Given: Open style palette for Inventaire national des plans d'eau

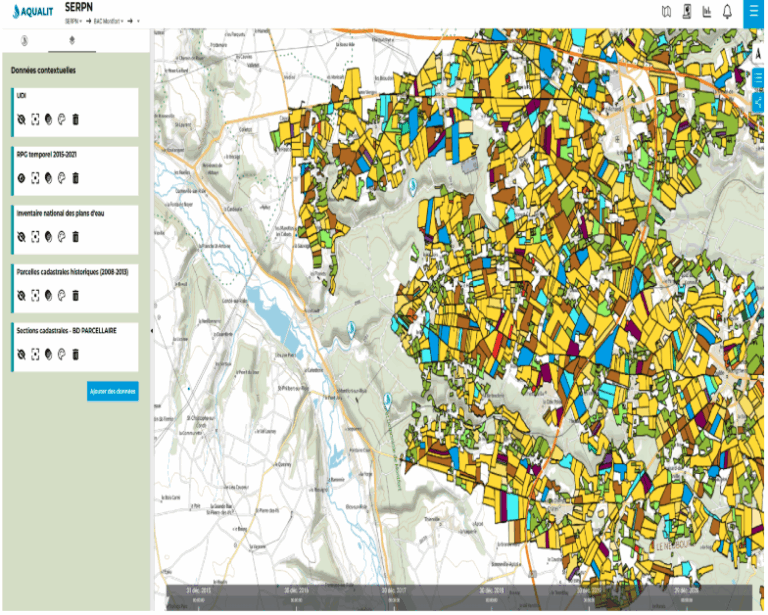Looking at the screenshot, I should pyautogui.click(x=62, y=237).
